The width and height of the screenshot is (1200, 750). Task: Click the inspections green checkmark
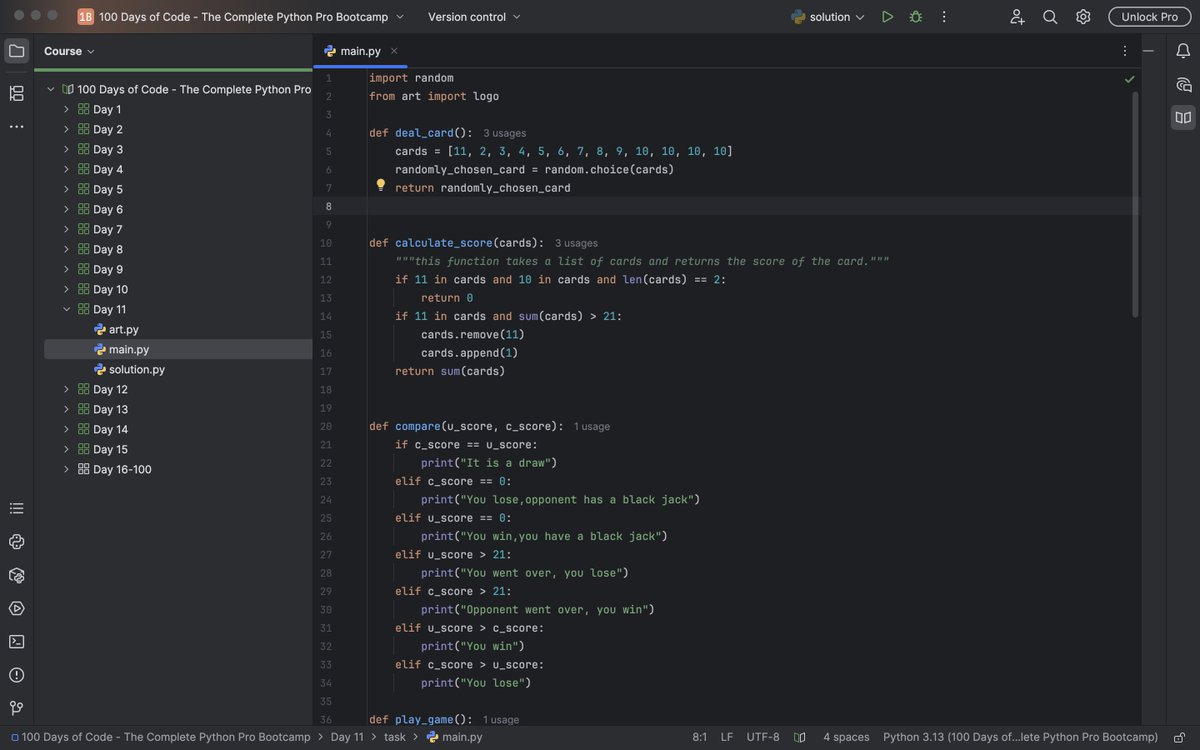1129,78
